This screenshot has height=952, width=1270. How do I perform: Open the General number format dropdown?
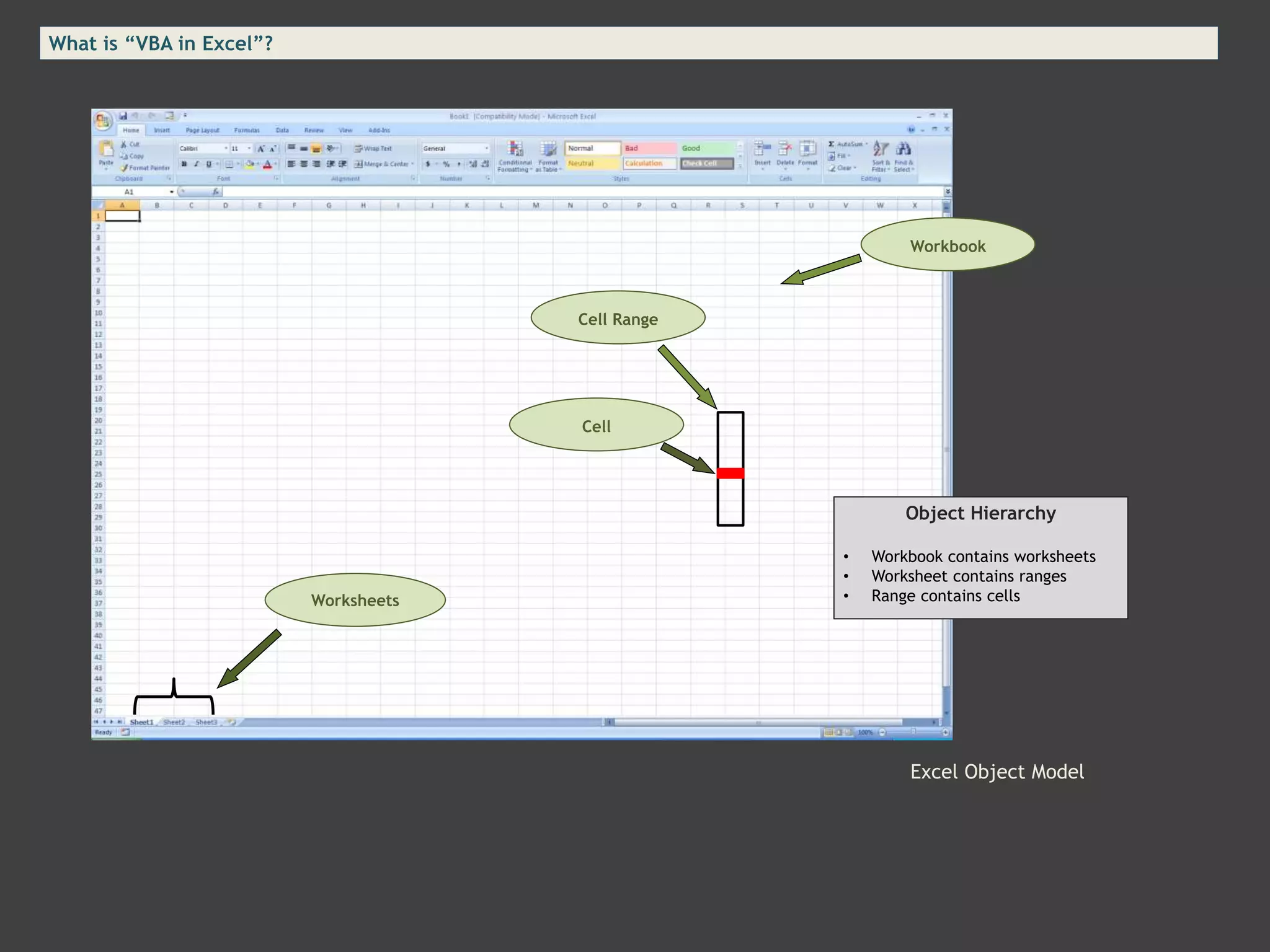click(x=487, y=149)
